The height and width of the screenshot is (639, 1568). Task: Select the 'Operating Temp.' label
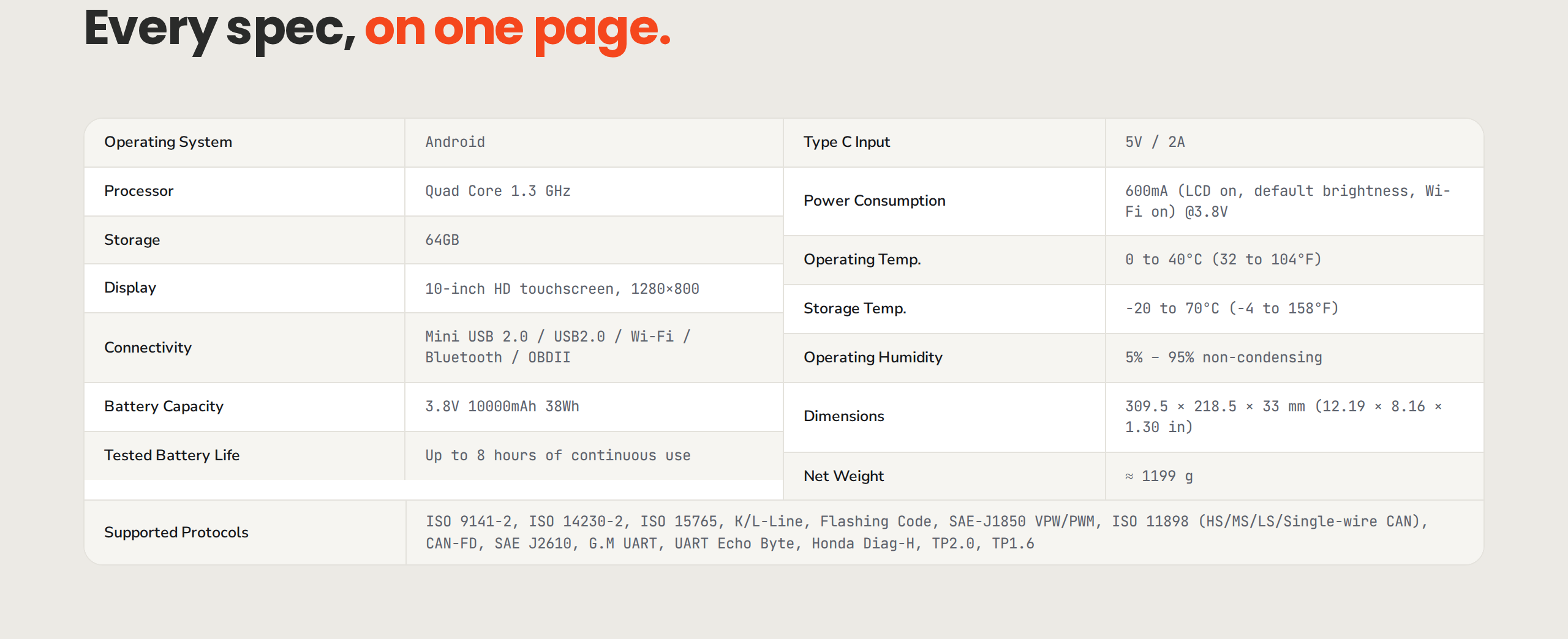862,260
